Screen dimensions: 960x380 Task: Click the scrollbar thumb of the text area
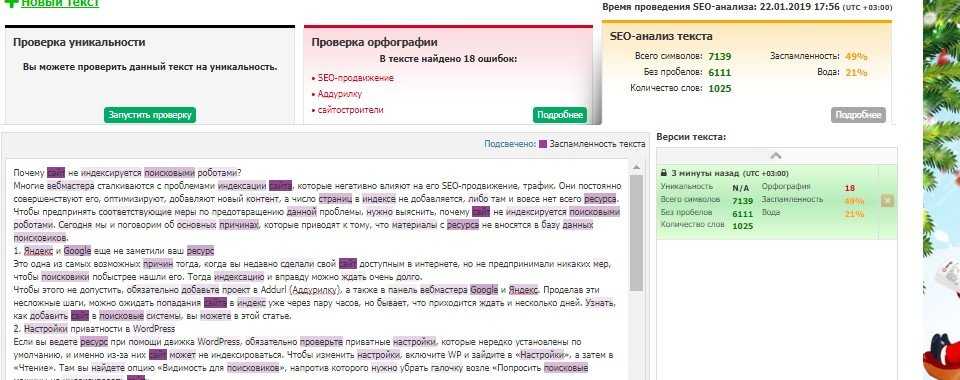pos(636,233)
